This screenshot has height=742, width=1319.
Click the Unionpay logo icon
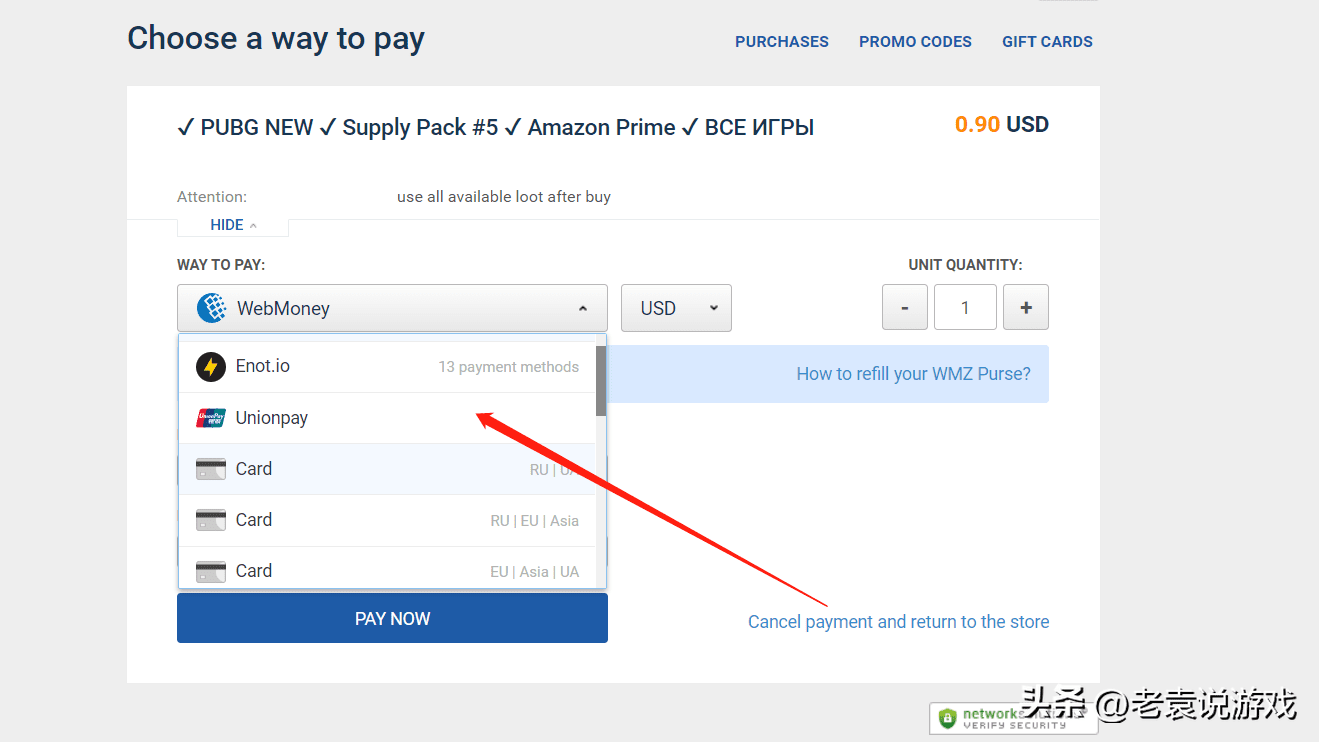[211, 418]
